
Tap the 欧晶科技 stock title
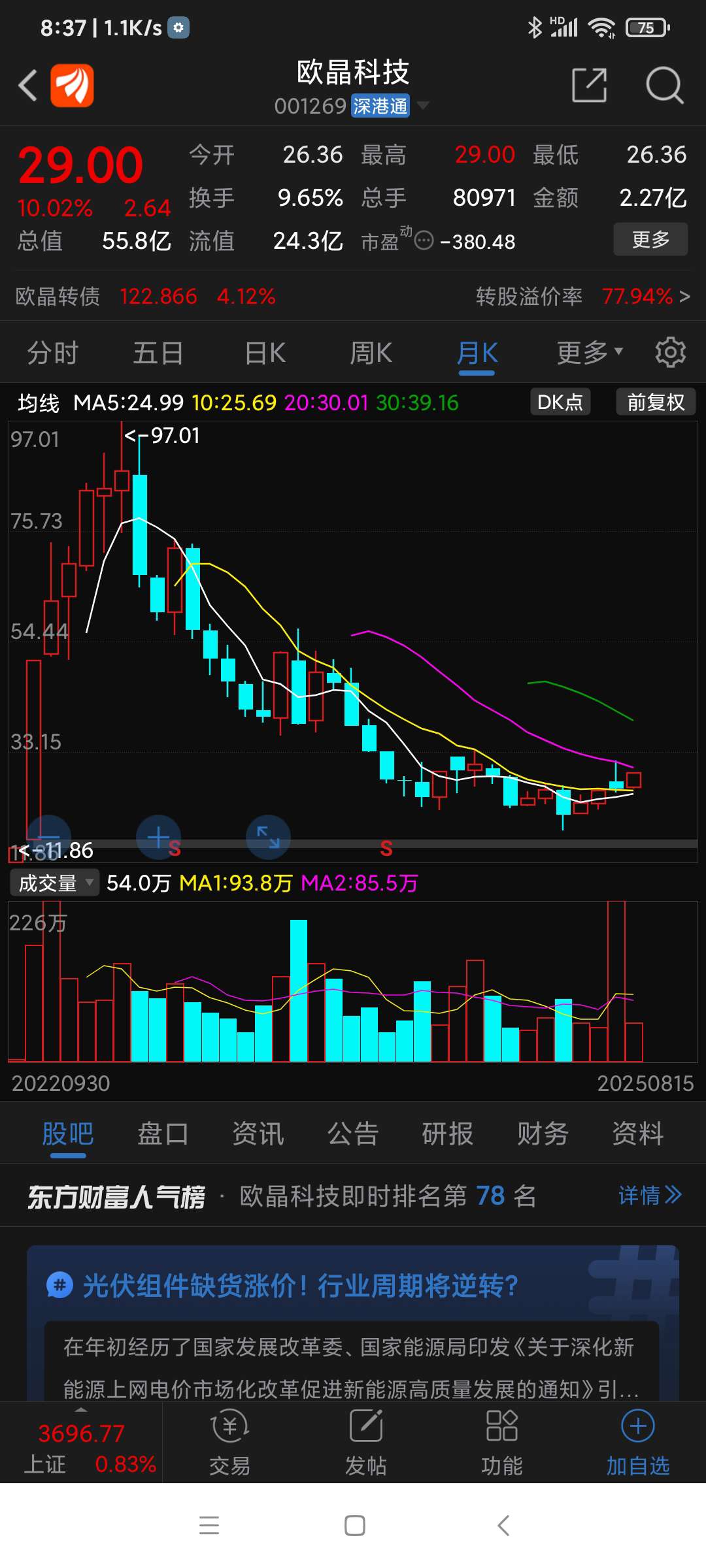pyautogui.click(x=353, y=72)
